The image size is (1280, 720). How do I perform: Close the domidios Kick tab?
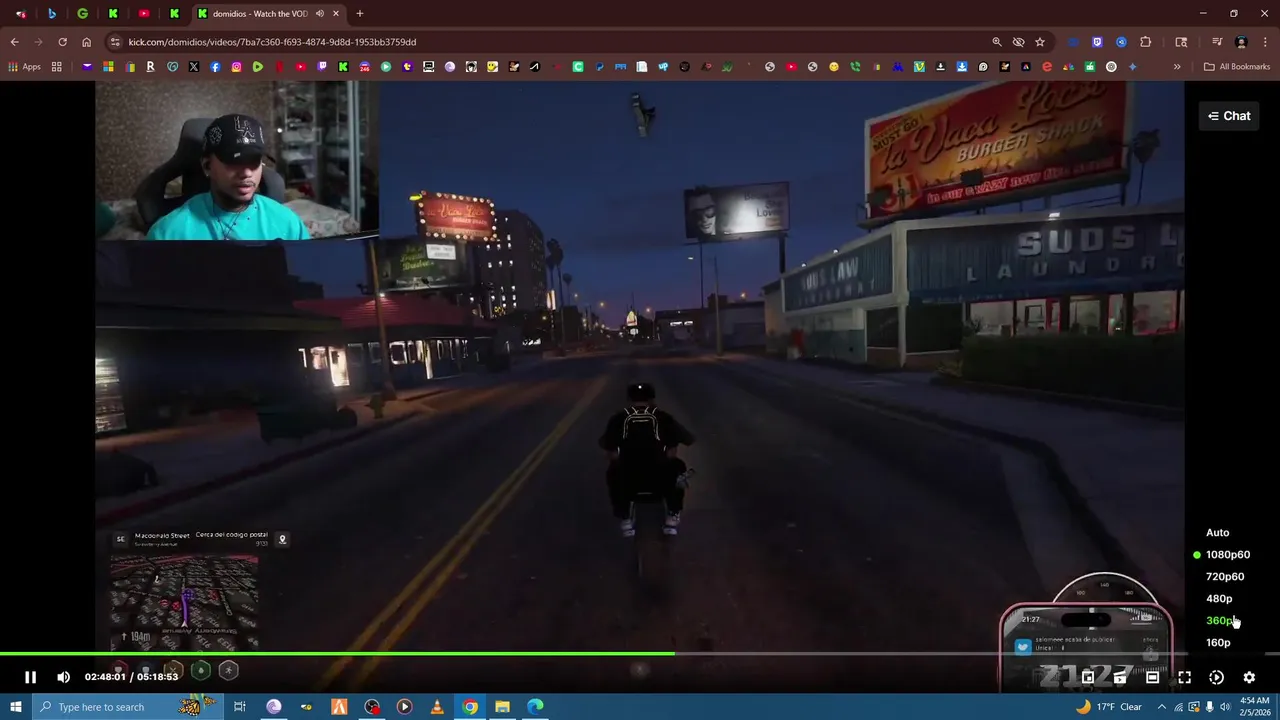(336, 14)
